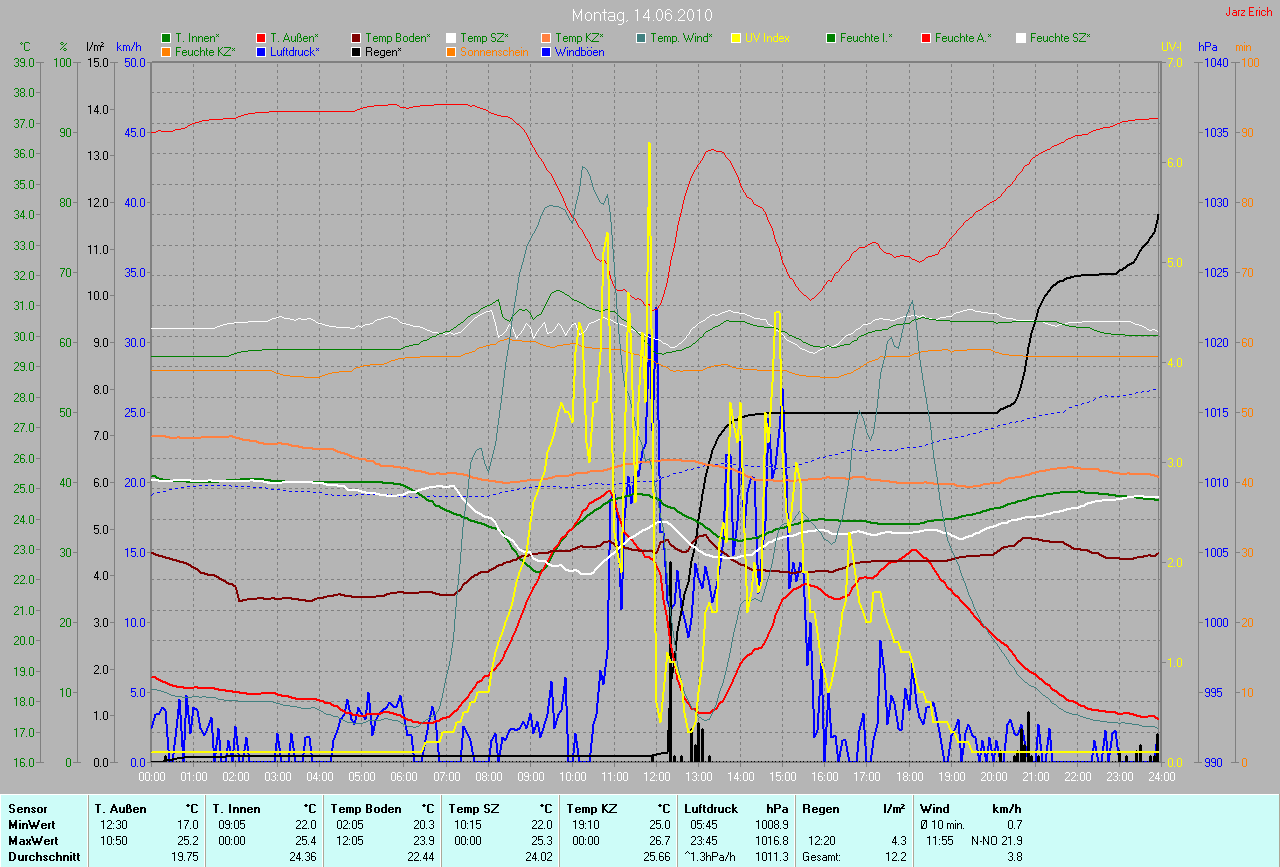Click the green T. Innen legend square
The width and height of the screenshot is (1280, 867).
coord(166,38)
